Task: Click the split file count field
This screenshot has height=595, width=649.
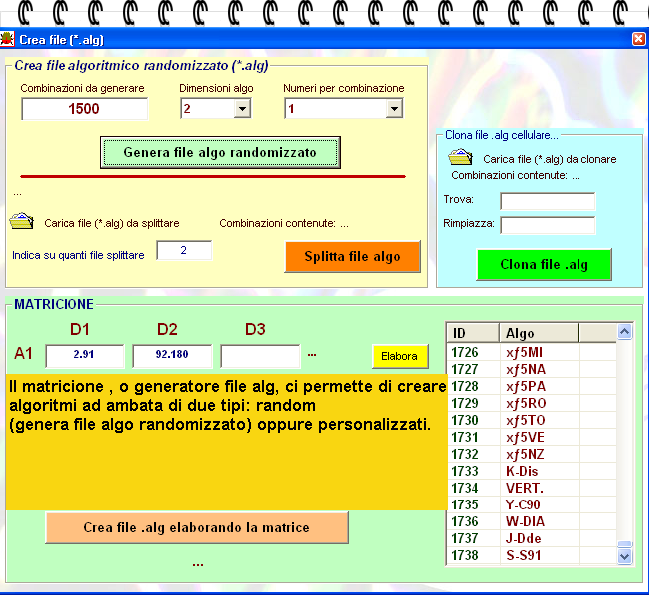Action: pos(184,250)
